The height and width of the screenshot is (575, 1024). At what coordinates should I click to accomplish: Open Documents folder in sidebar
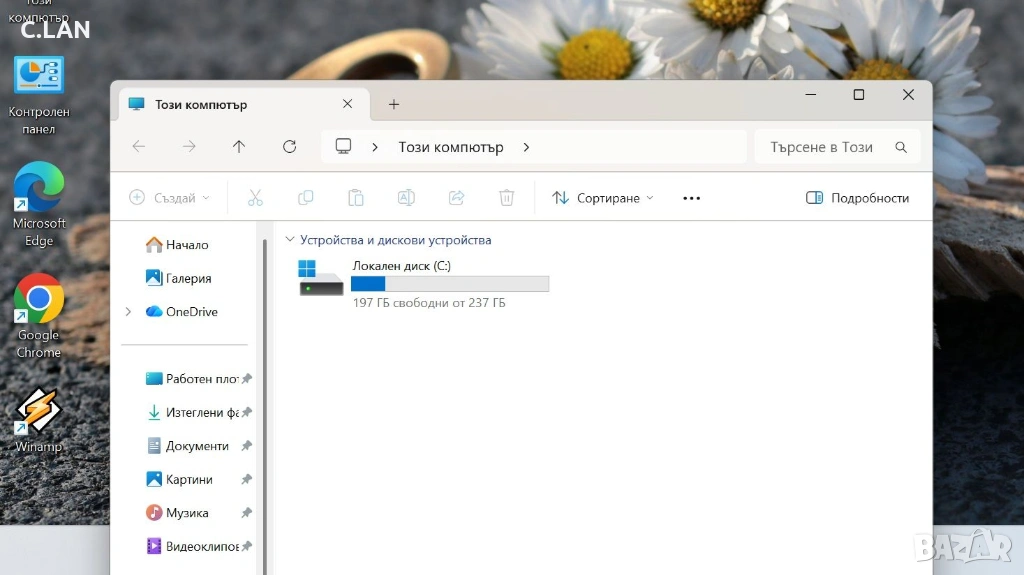coord(197,446)
